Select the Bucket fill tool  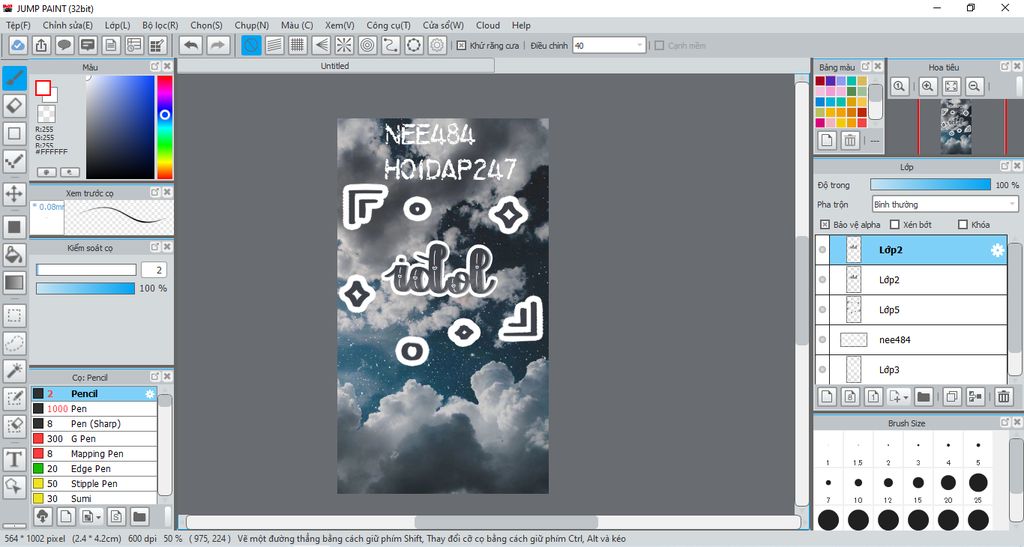tap(14, 255)
